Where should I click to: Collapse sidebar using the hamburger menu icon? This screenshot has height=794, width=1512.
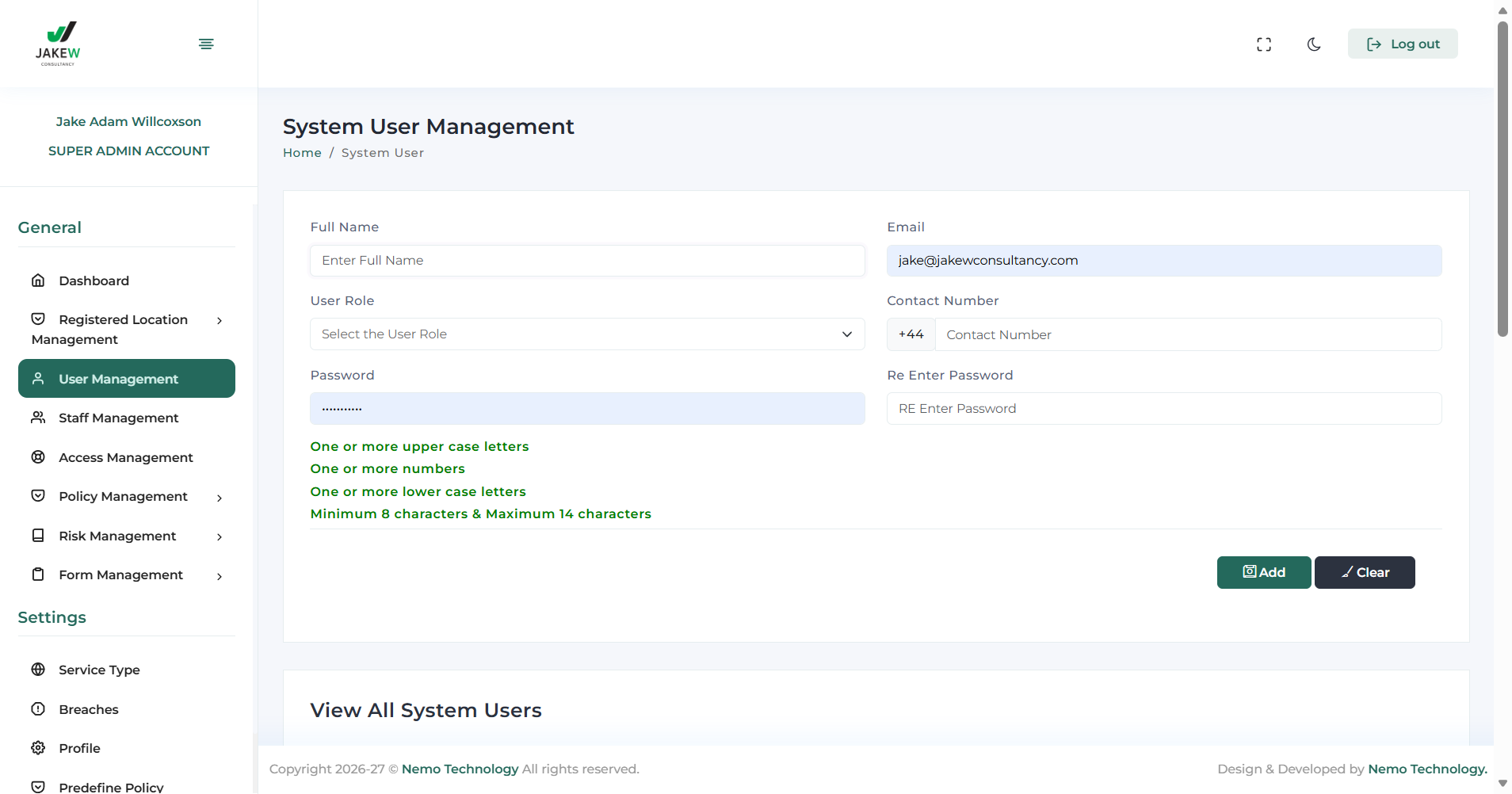click(x=206, y=44)
